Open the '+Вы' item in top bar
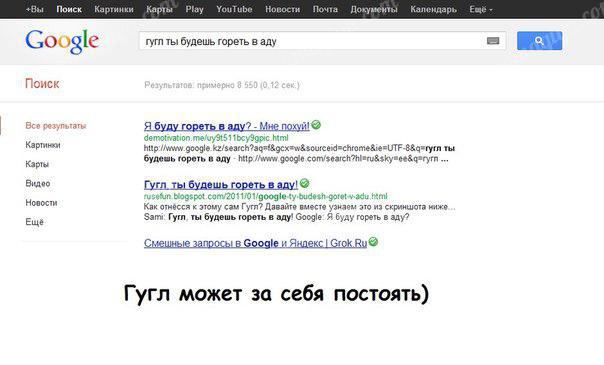This screenshot has height=365, width=604. point(34,9)
